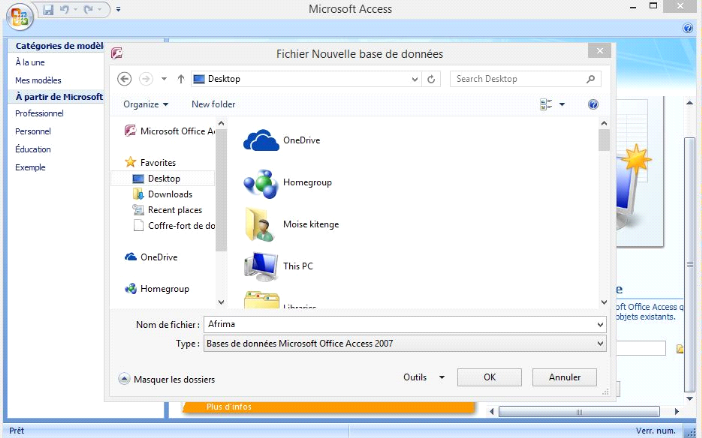Screen dimensions: 702x438
Task: Collapse folders with Masquer les dossiers
Action: (167, 379)
